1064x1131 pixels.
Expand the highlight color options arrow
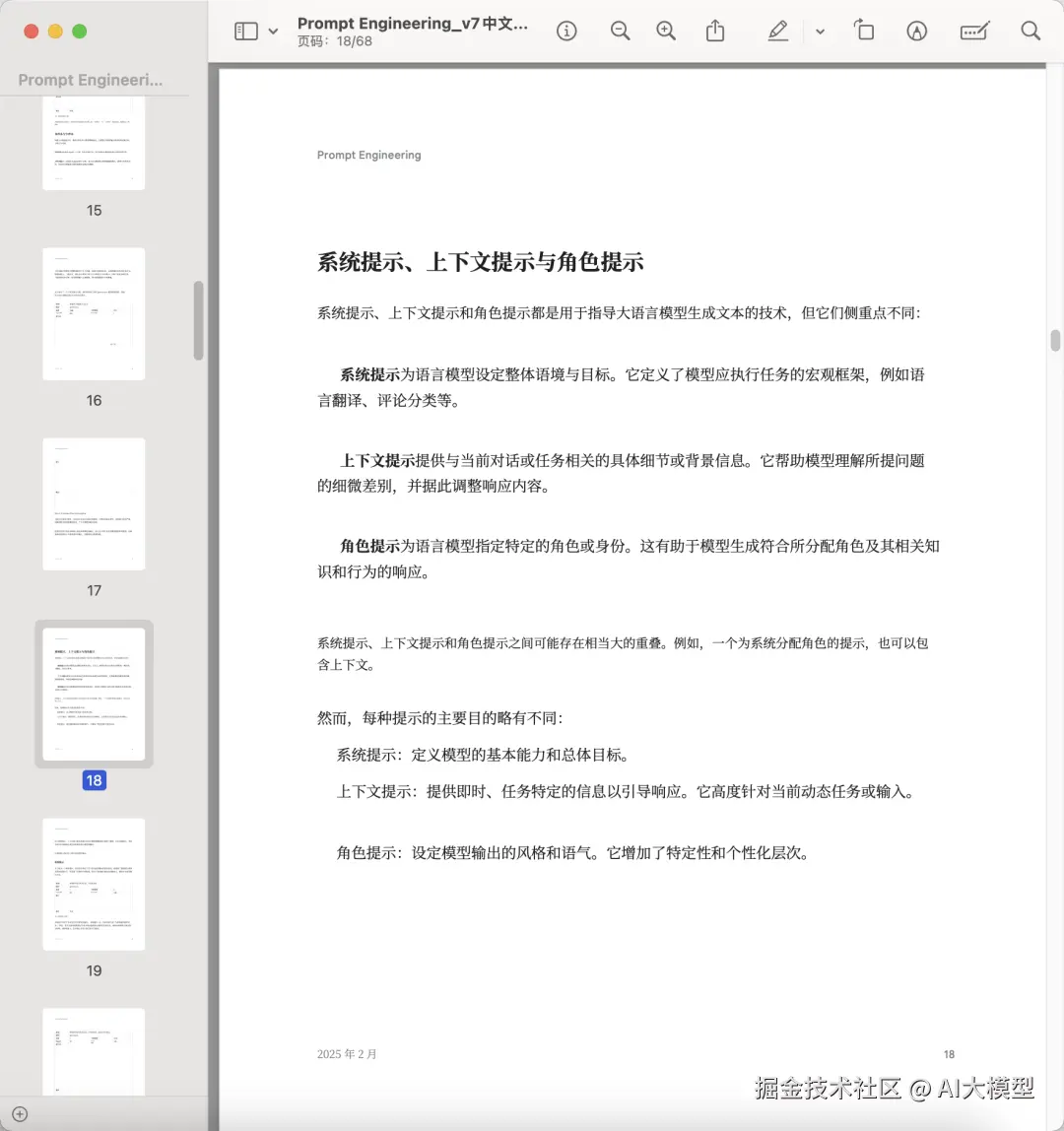(x=821, y=31)
